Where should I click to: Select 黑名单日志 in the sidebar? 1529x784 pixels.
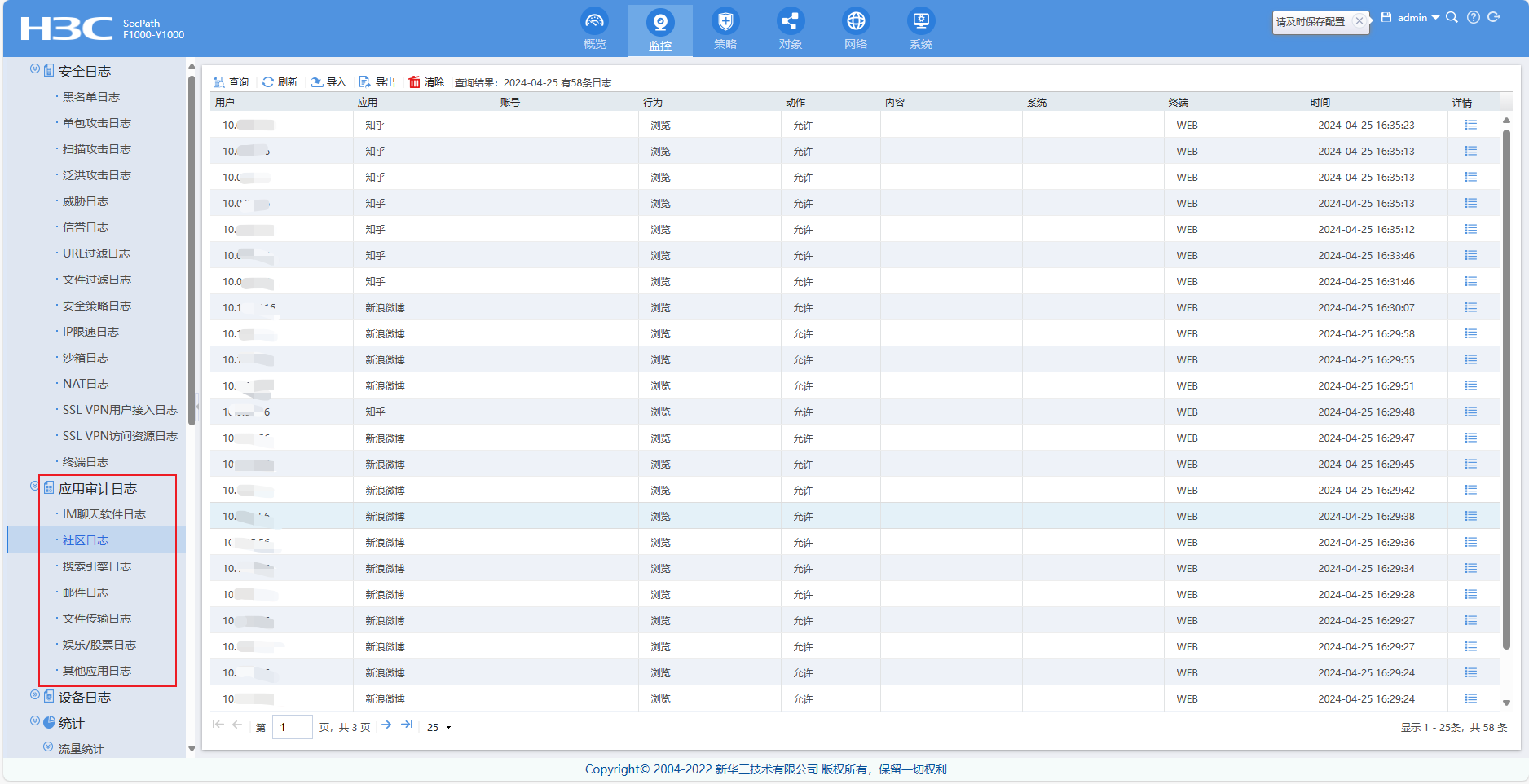pyautogui.click(x=91, y=97)
